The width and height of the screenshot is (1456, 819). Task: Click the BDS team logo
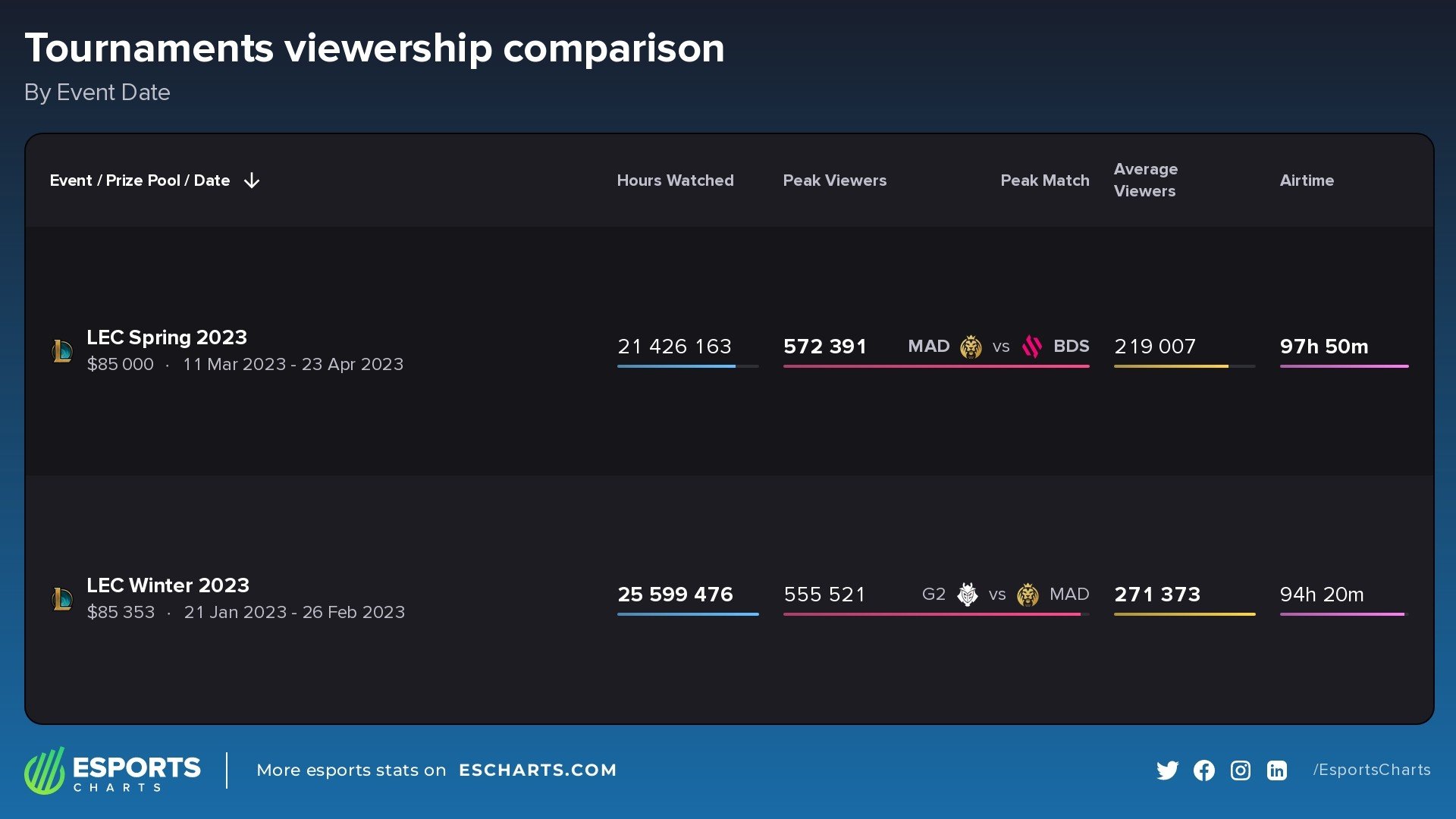click(1031, 347)
